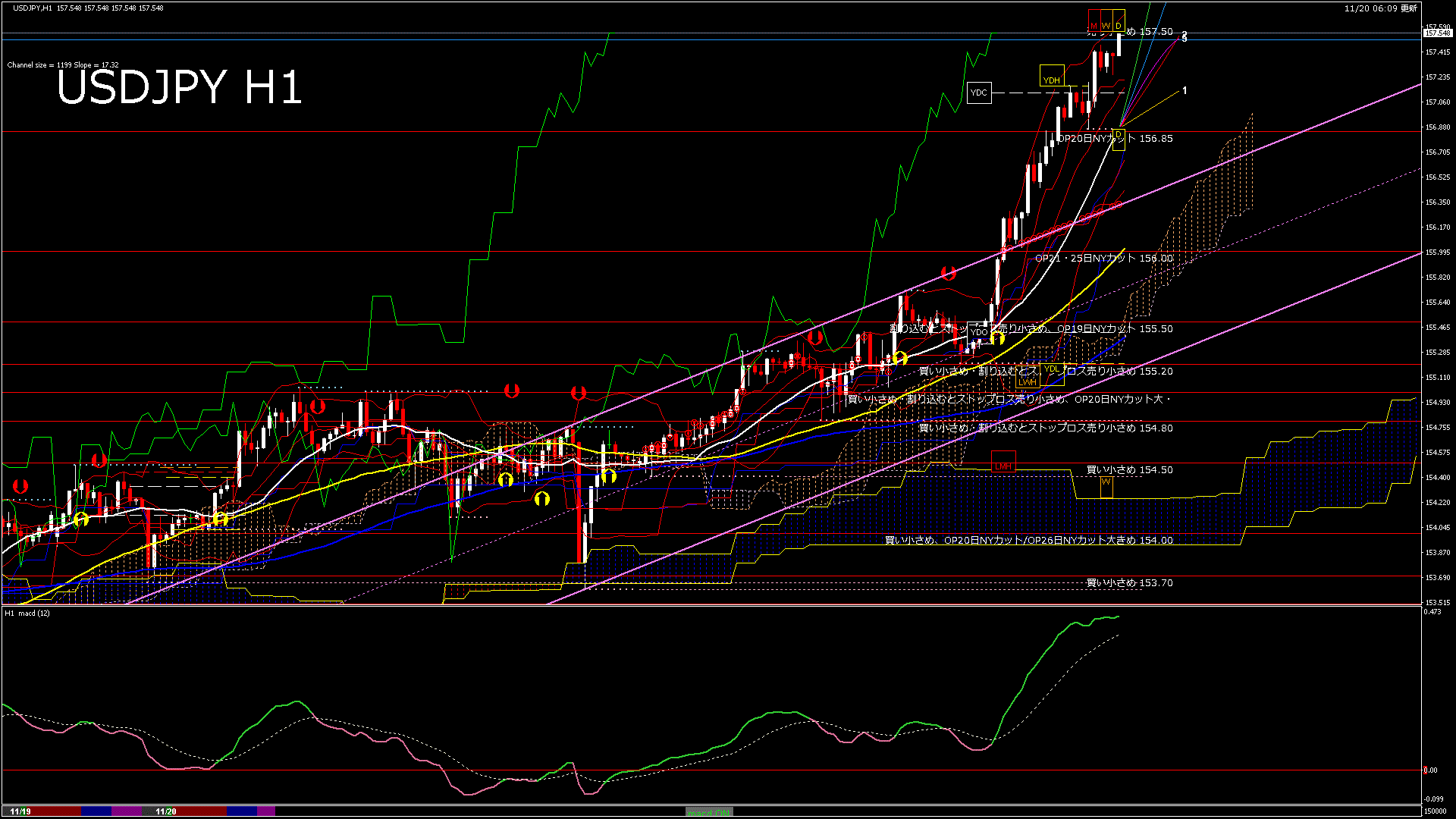Image resolution: width=1456 pixels, height=819 pixels.
Task: Toggle the orange W marker near 154.40
Action: click(x=1107, y=482)
